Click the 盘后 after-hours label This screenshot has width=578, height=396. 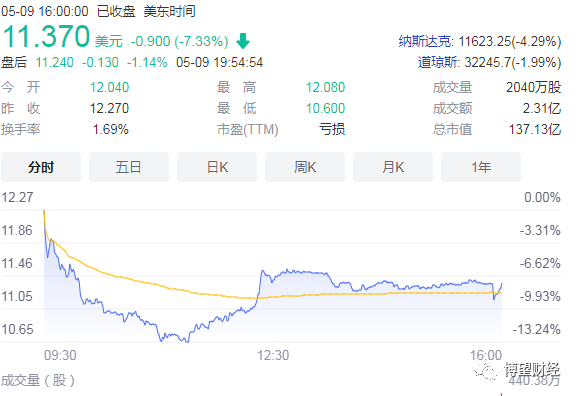point(14,62)
